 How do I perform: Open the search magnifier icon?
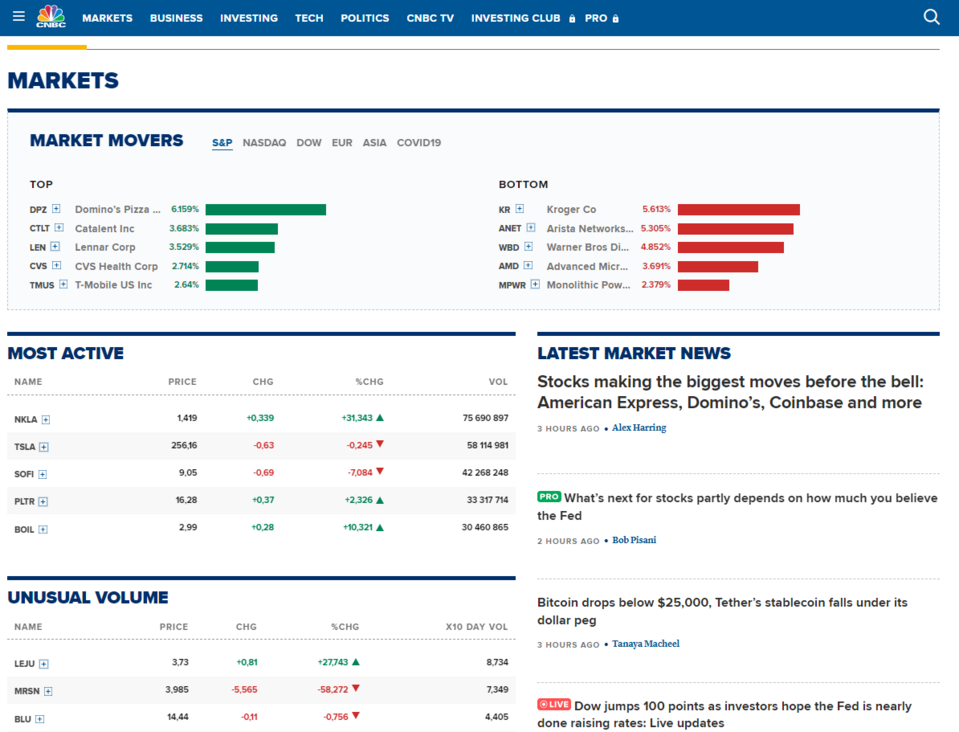pyautogui.click(x=931, y=17)
